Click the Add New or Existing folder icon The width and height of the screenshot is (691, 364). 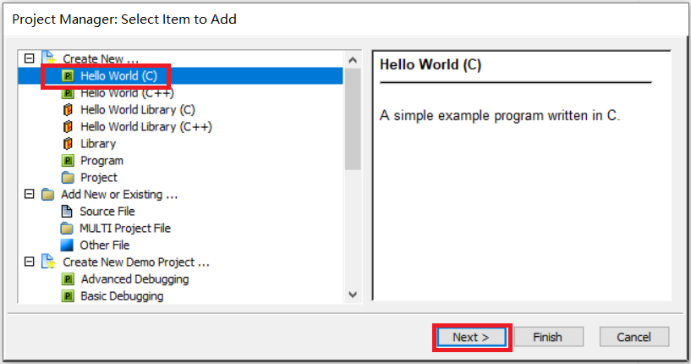(48, 194)
